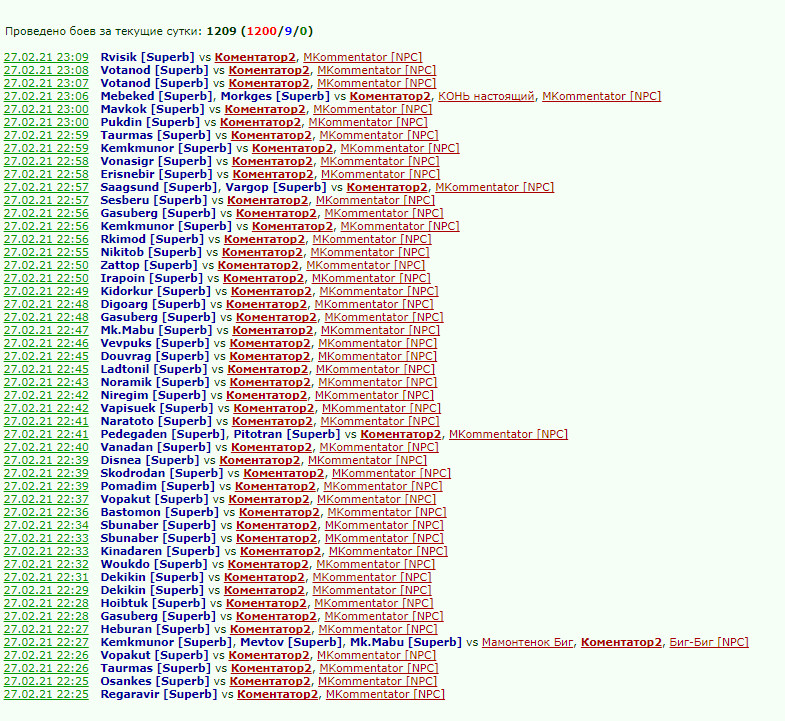Open the 27.02.21 22:40 battle log link
The height and width of the screenshot is (721, 785).
pyautogui.click(x=46, y=448)
